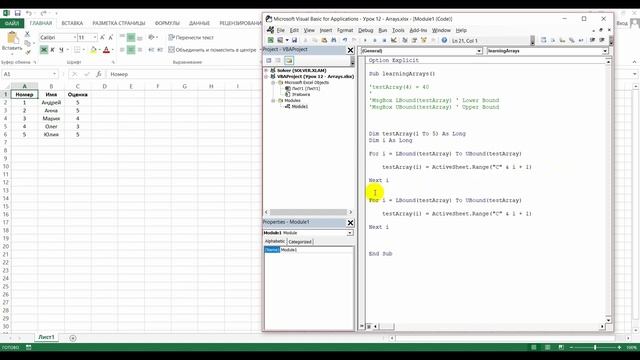Click the blue Help question mark icon
The image size is (640, 360).
[444, 40]
